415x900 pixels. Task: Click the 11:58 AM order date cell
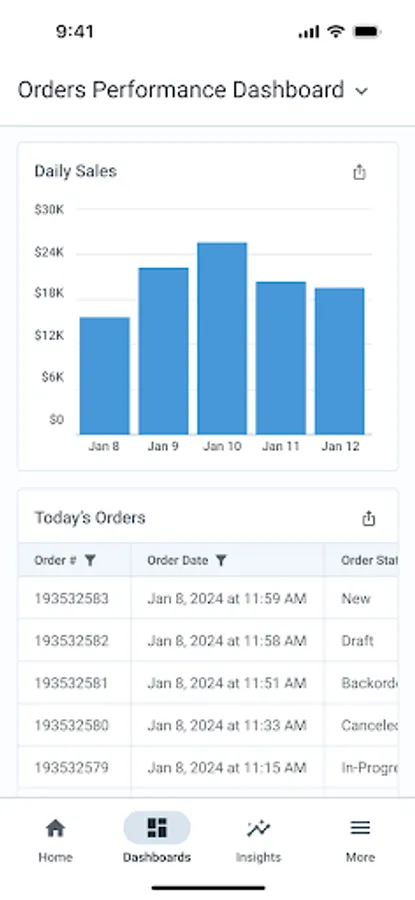coord(227,641)
